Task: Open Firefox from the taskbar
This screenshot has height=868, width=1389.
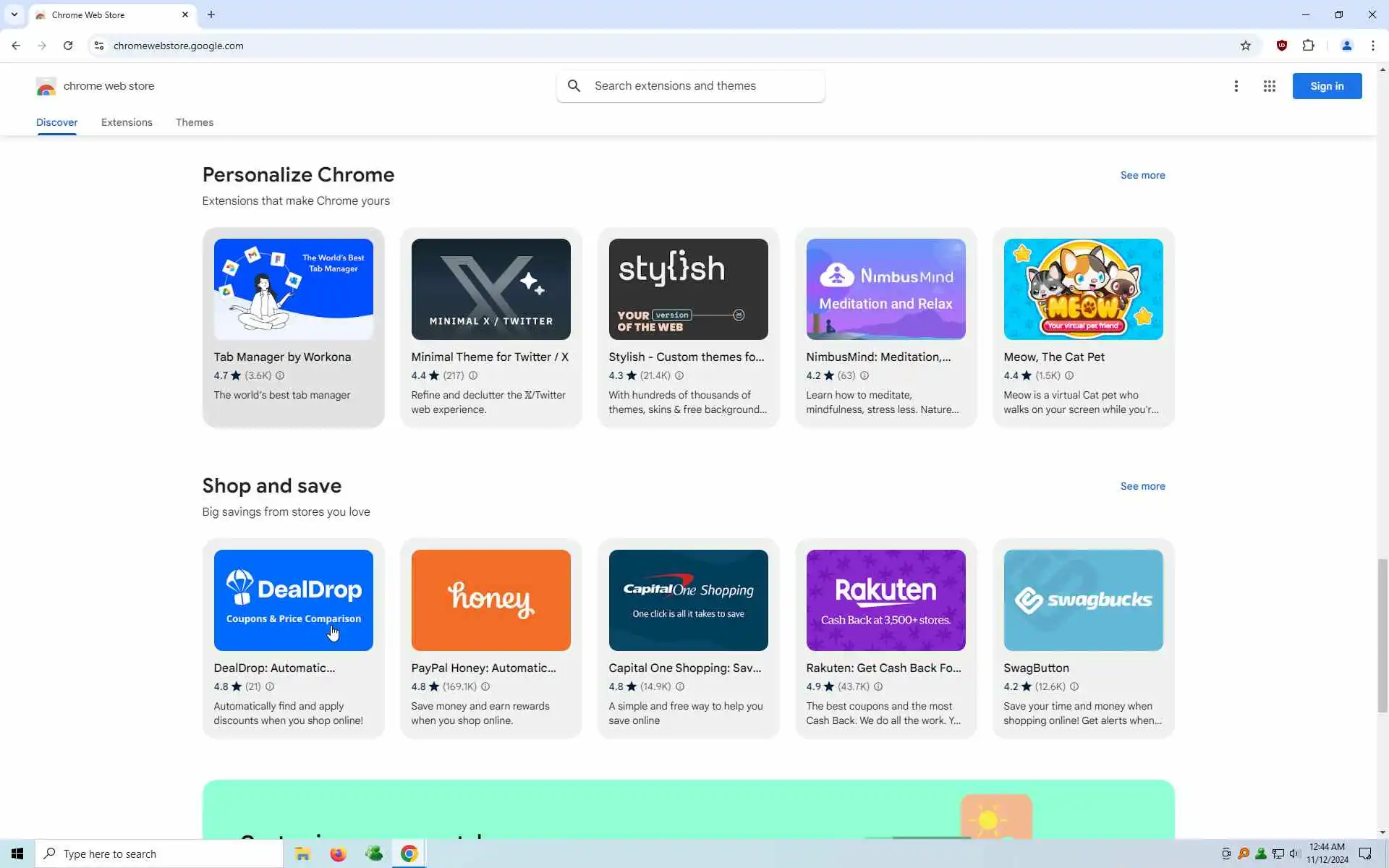Action: (338, 854)
